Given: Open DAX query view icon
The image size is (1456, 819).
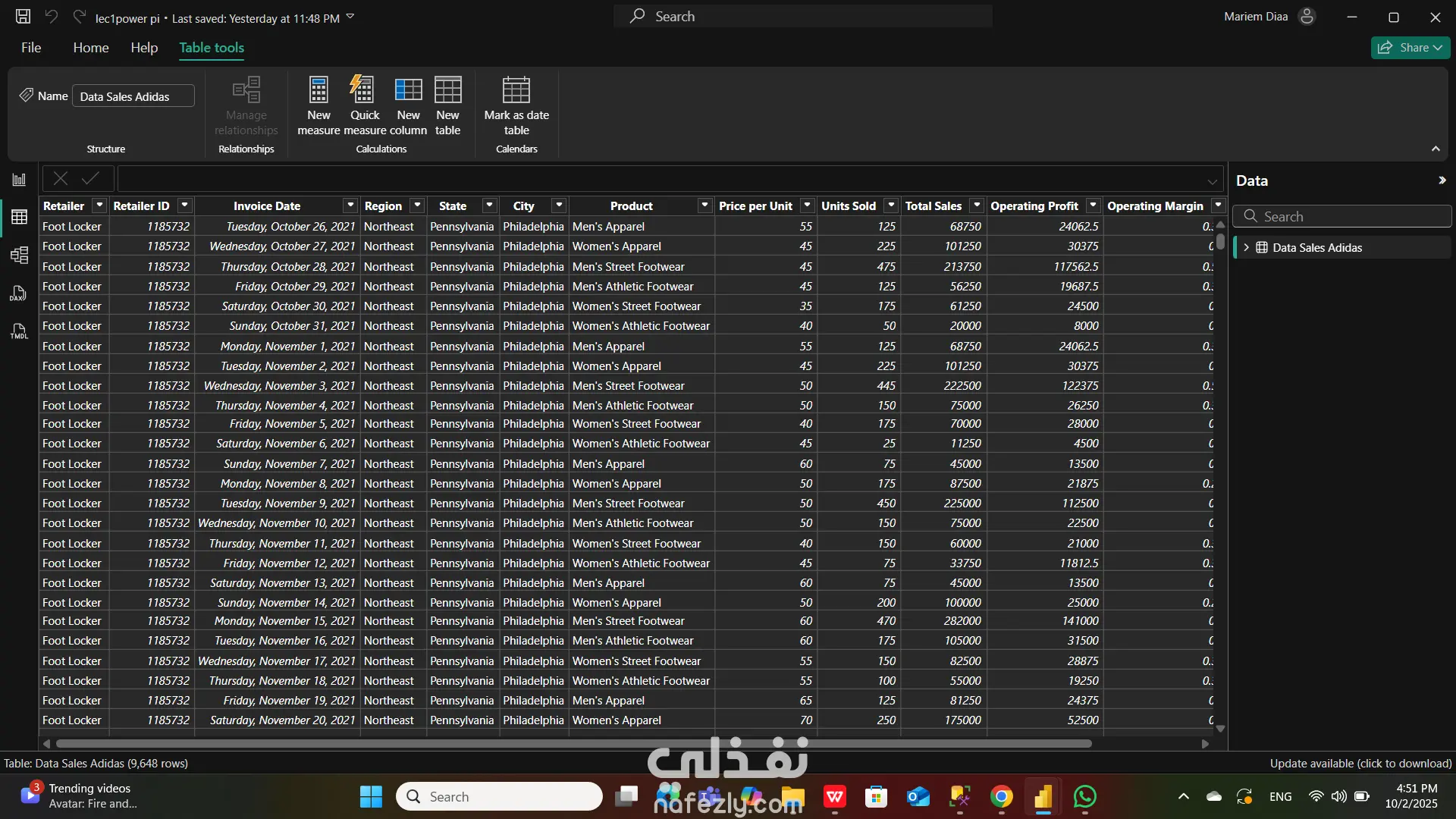Looking at the screenshot, I should (19, 293).
